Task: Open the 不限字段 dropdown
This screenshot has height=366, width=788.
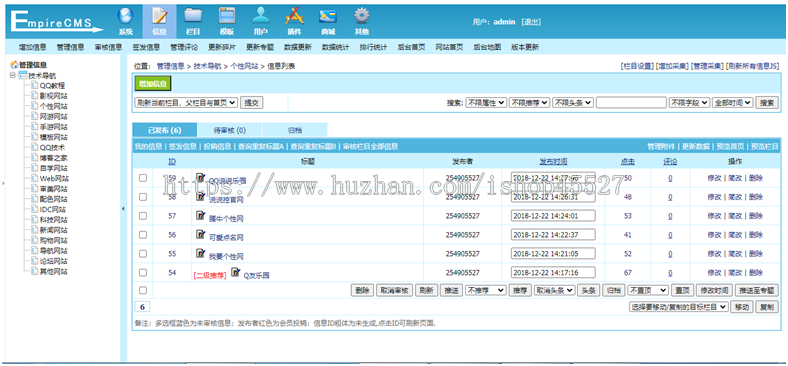Action: pos(689,103)
